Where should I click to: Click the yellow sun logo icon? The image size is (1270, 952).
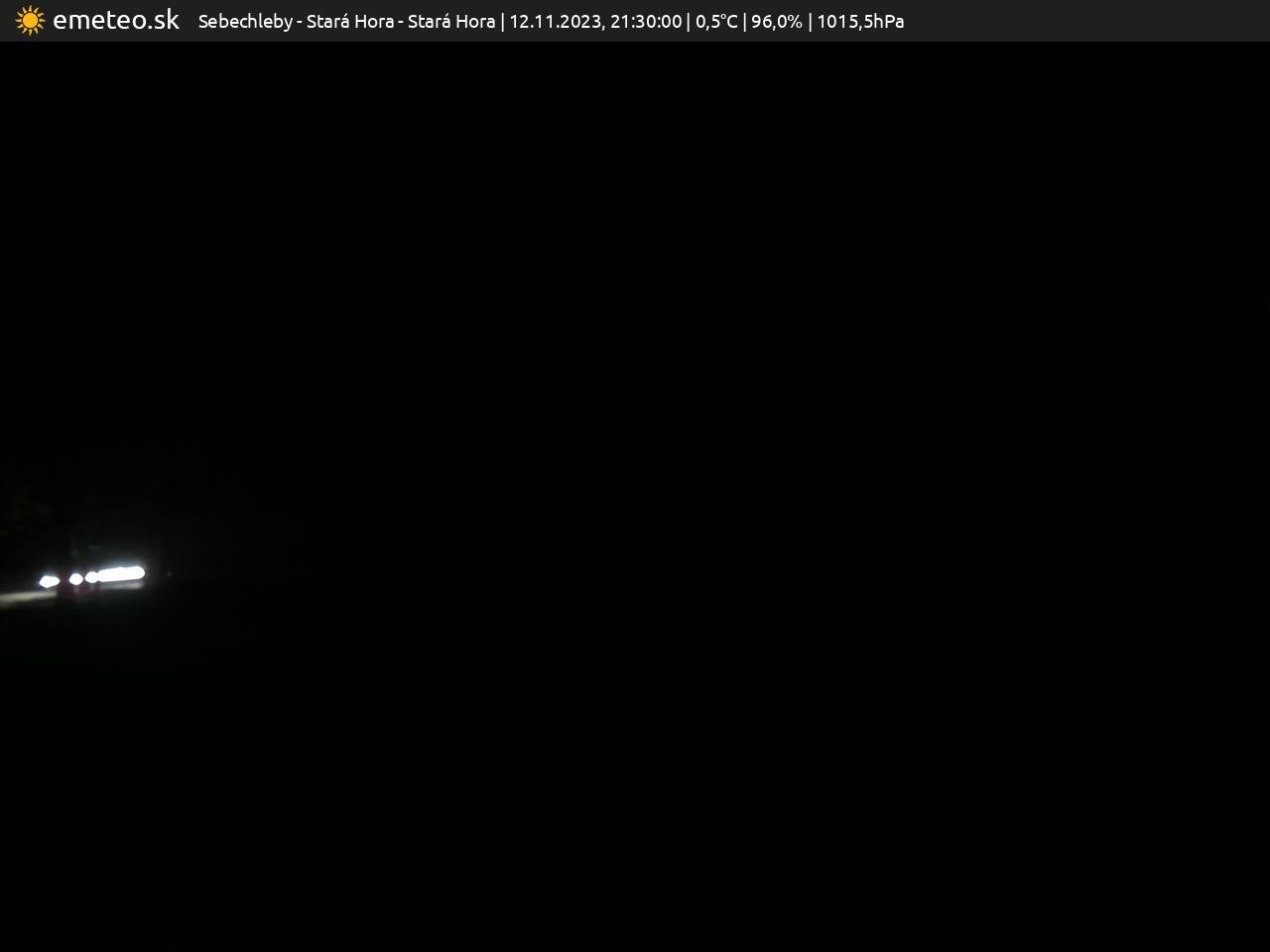coord(30,21)
